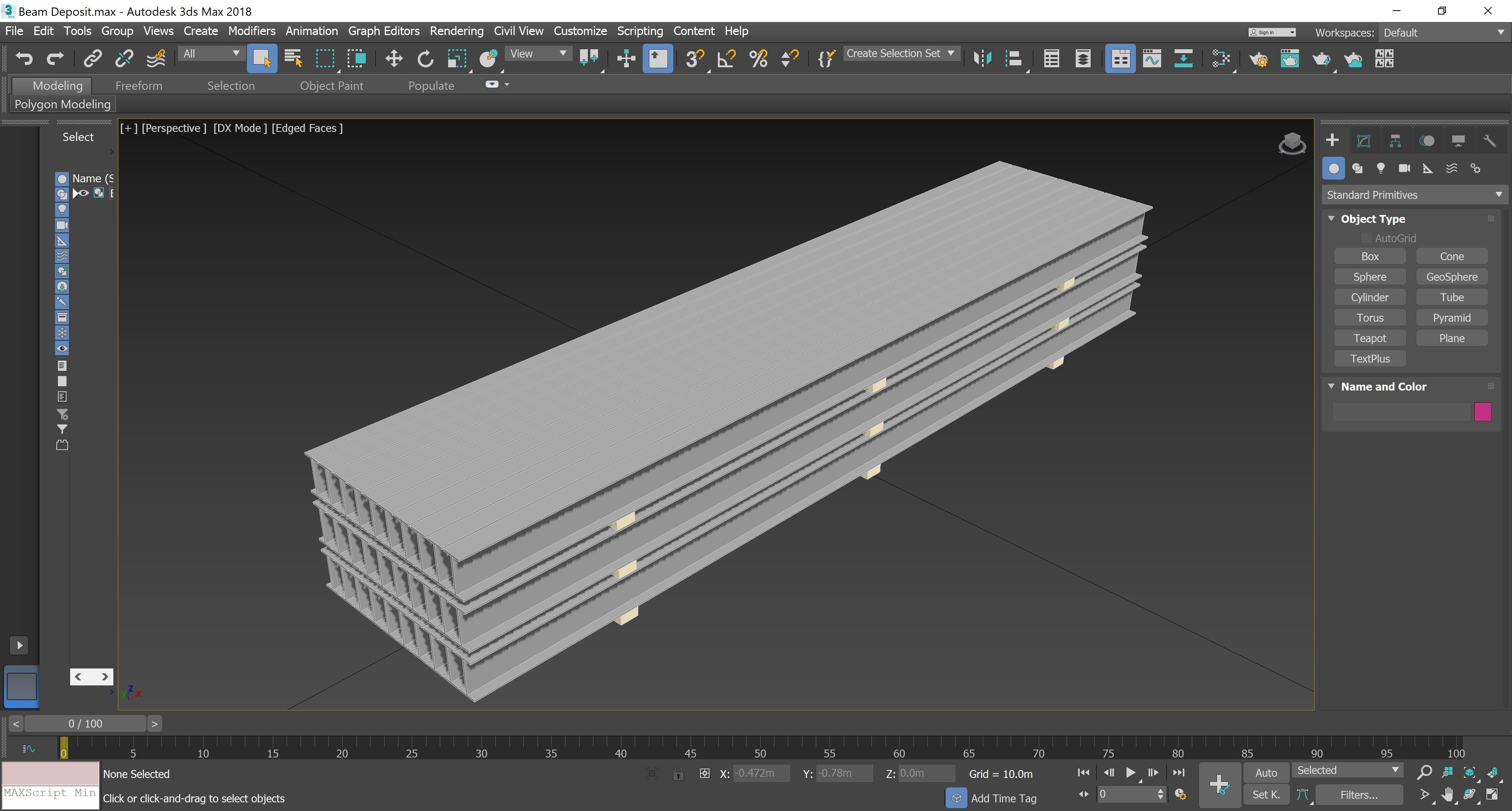
Task: Switch to the Freeform ribbon tab
Action: 139,86
